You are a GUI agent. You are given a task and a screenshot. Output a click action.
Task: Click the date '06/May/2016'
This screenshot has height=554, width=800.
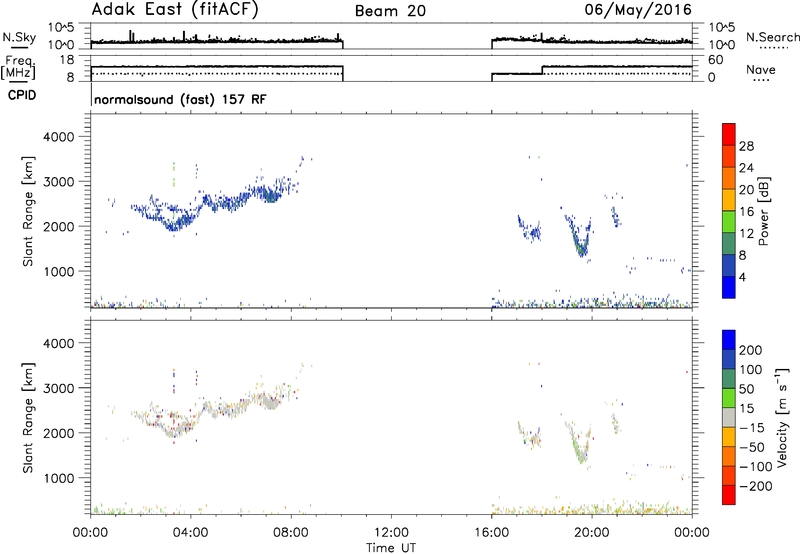click(x=638, y=10)
